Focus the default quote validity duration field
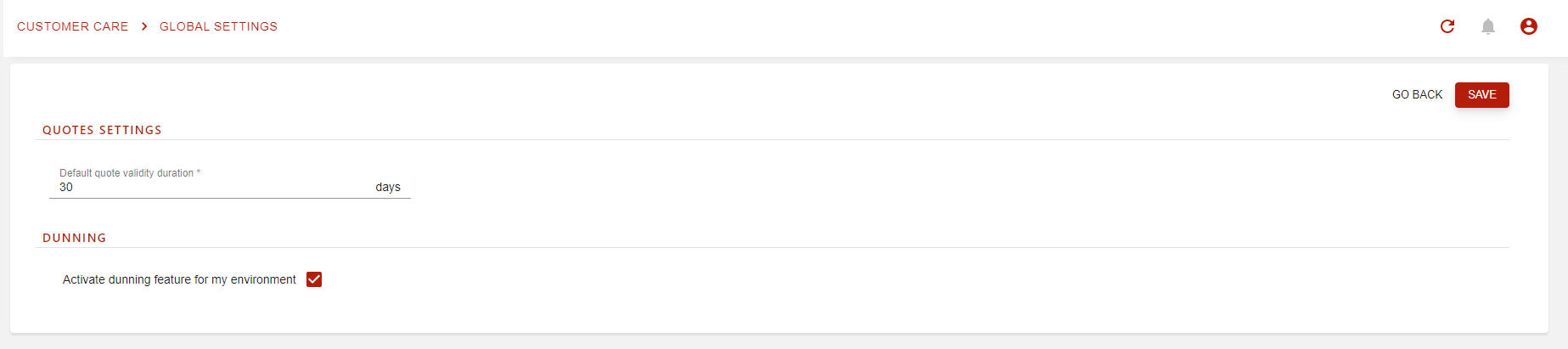The height and width of the screenshot is (349, 1568). point(230,186)
